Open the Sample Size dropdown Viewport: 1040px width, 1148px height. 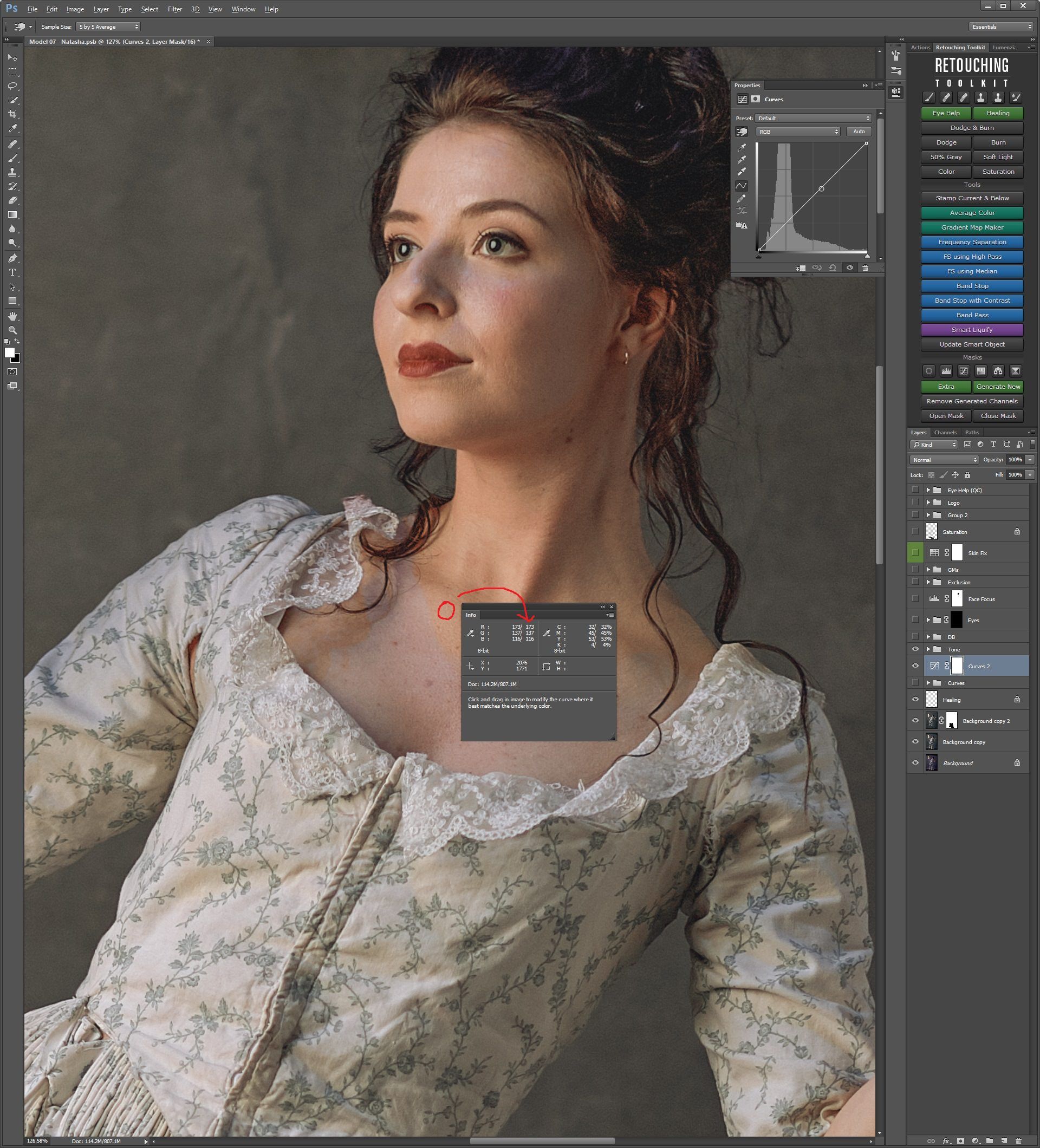(108, 27)
